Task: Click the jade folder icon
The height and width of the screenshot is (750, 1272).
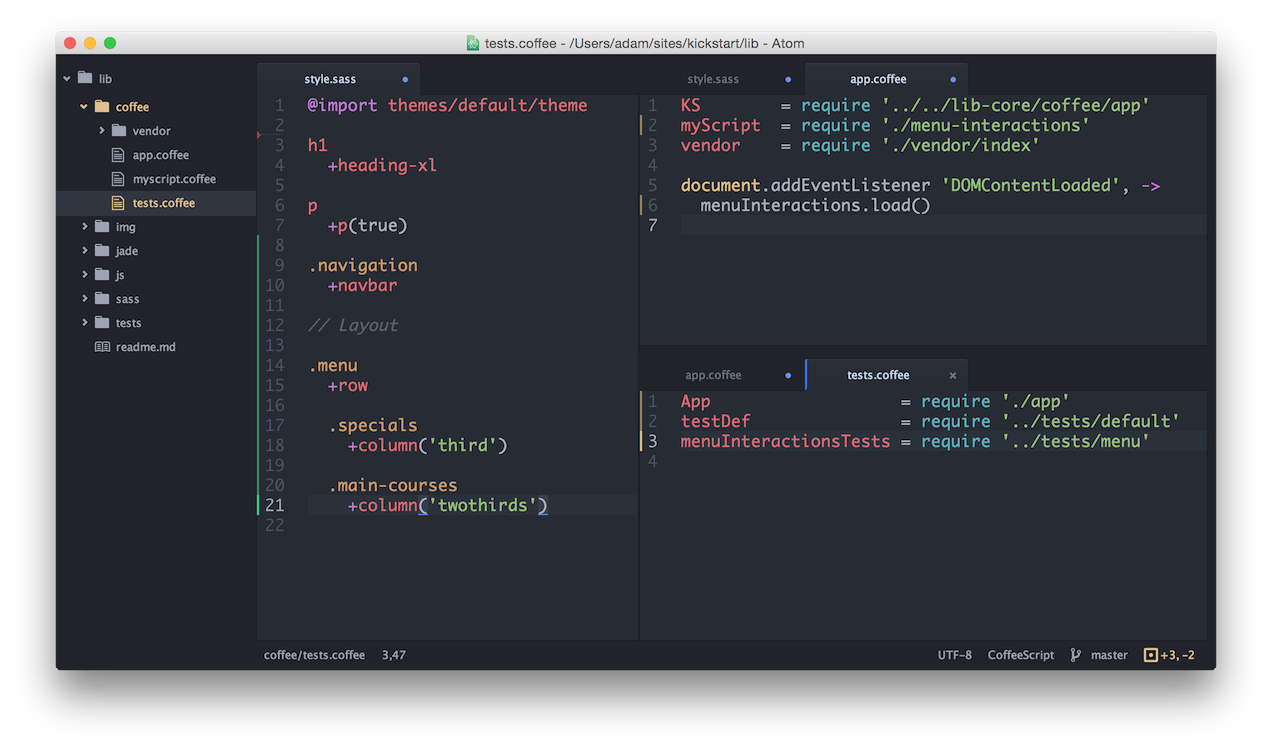Action: (x=102, y=251)
